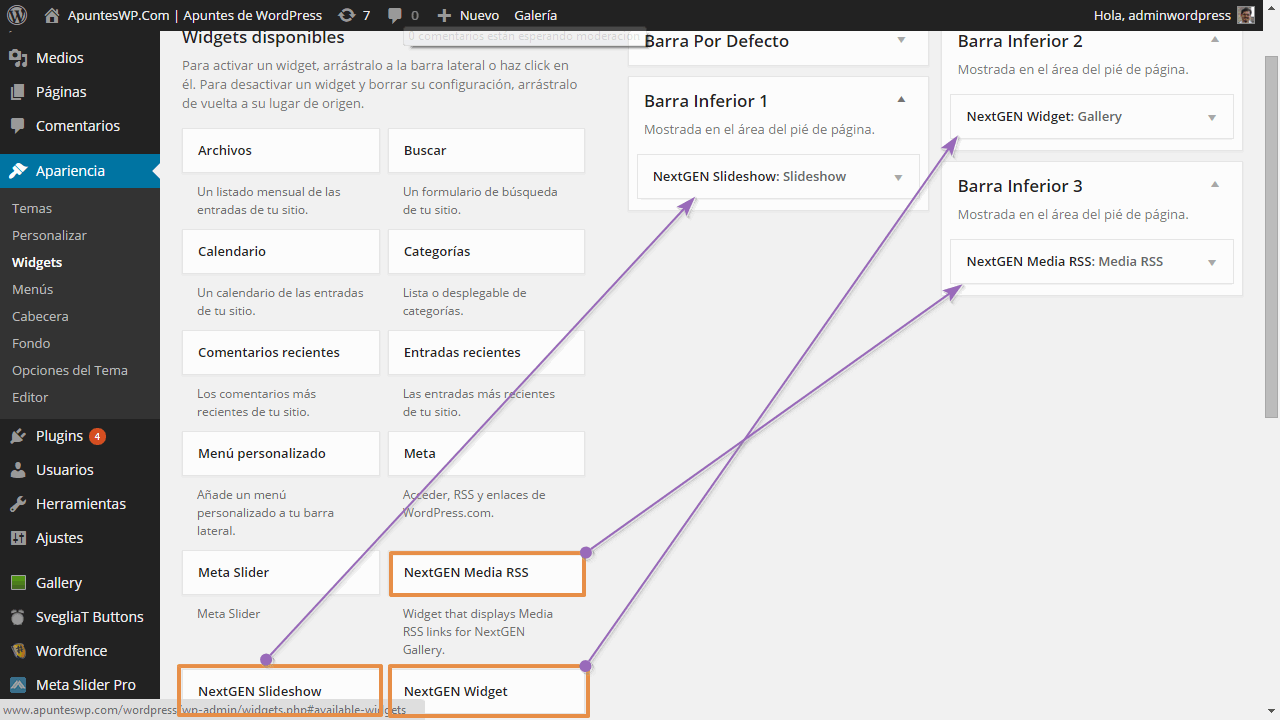Click the Plugins plug icon

click(x=18, y=436)
